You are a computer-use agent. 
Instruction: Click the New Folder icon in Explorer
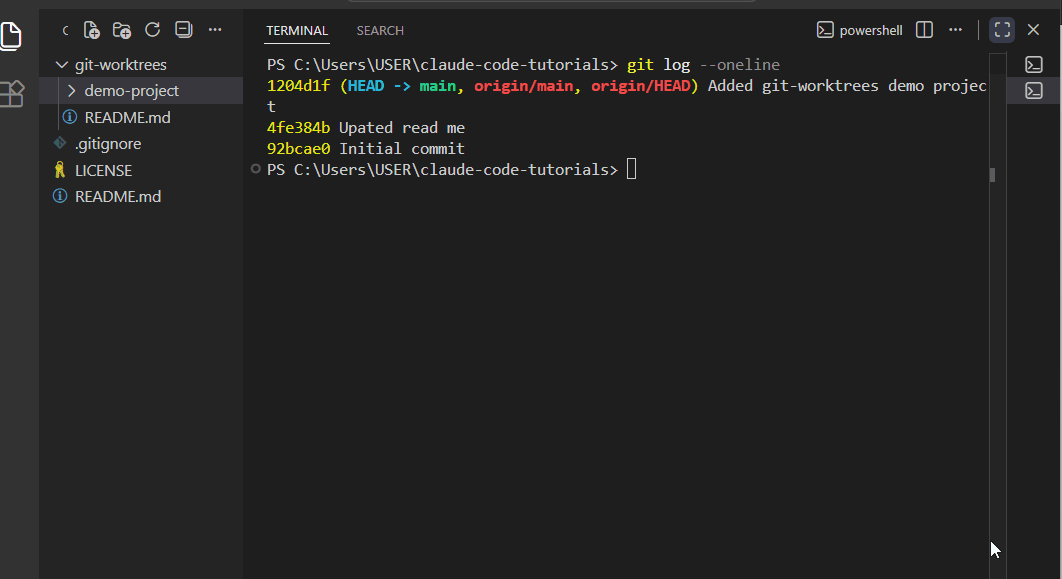point(121,30)
